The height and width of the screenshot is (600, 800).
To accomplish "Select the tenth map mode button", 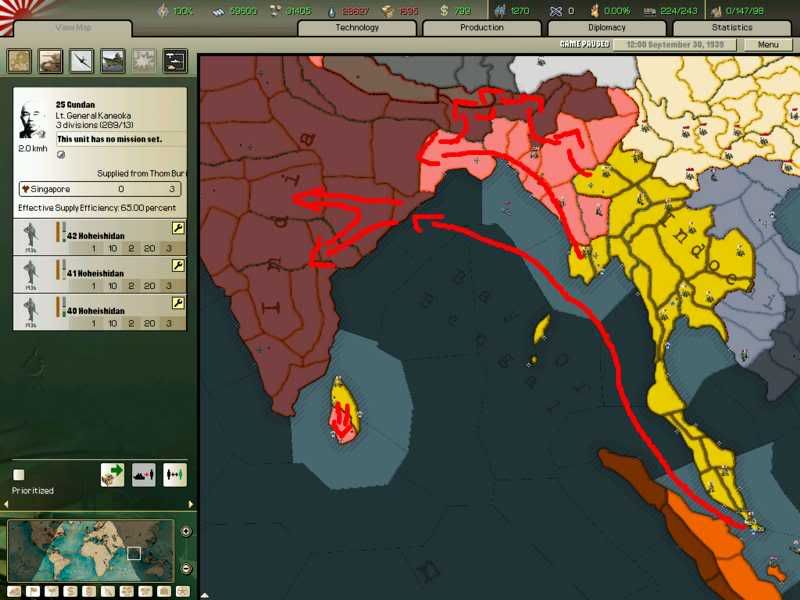I will coord(183,591).
